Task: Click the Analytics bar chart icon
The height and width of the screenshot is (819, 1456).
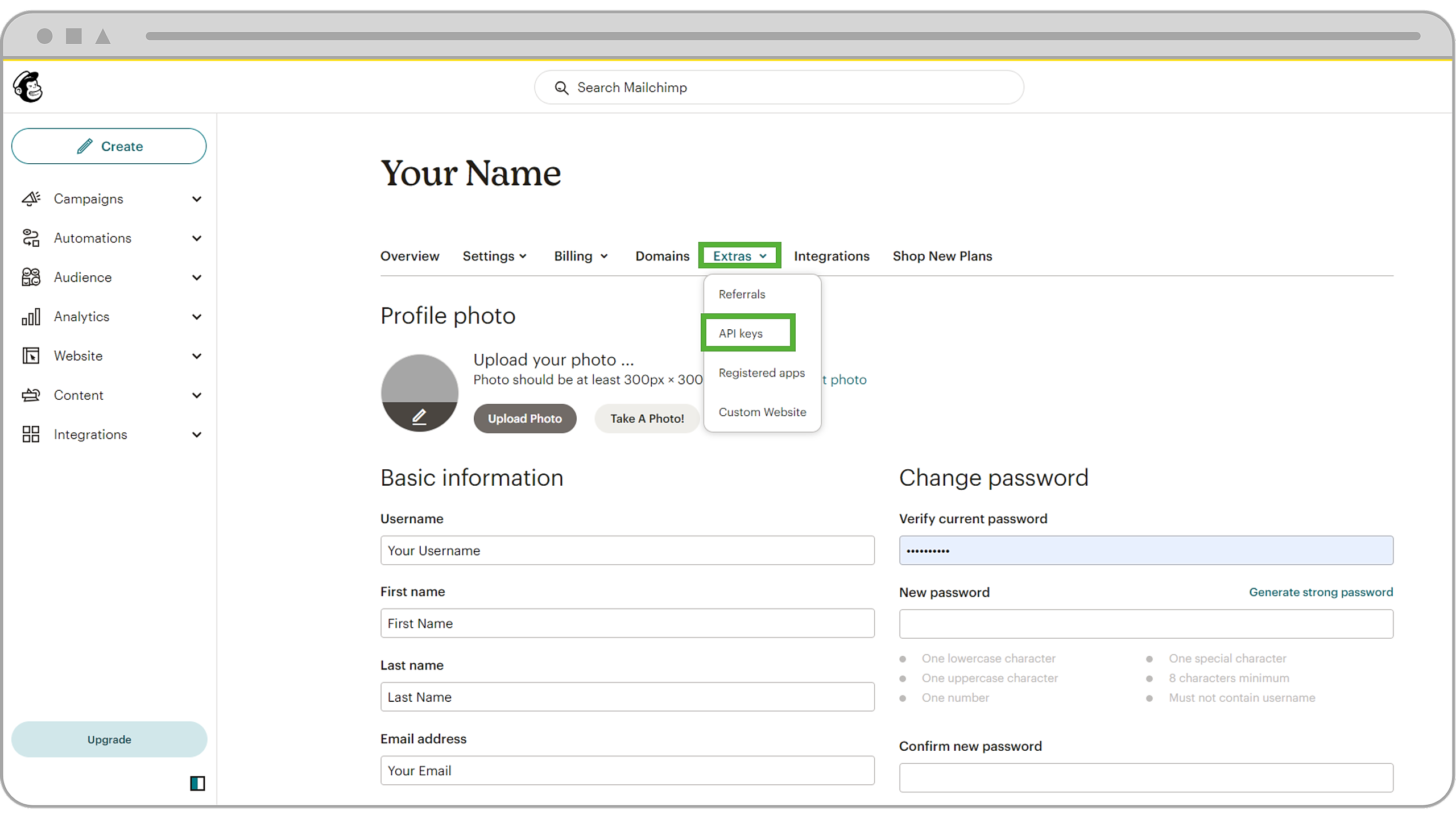Action: click(31, 316)
